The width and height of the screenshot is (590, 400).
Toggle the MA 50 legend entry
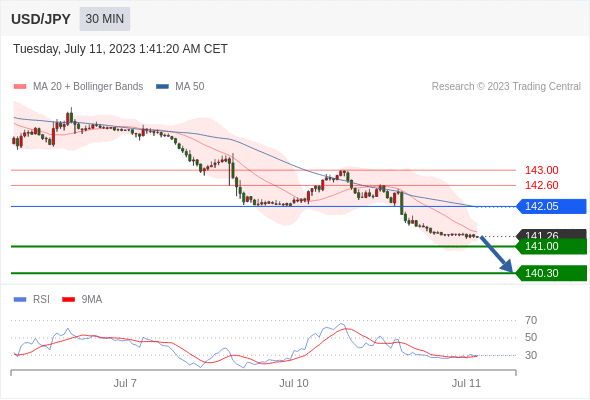[x=180, y=87]
